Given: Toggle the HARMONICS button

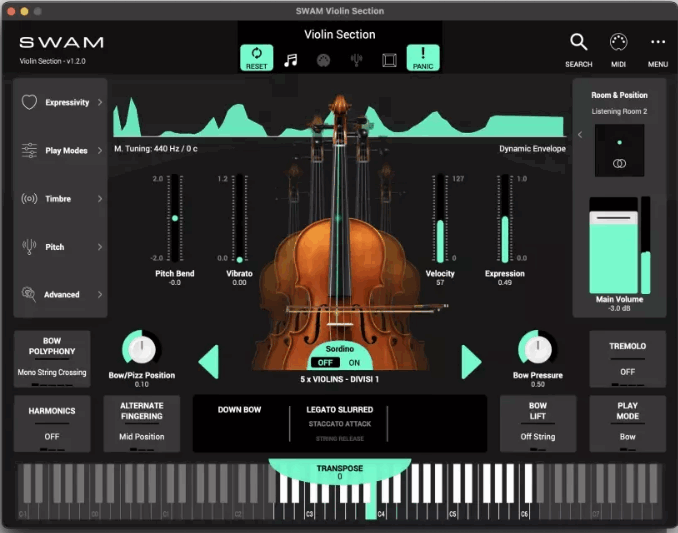Looking at the screenshot, I should tap(52, 424).
